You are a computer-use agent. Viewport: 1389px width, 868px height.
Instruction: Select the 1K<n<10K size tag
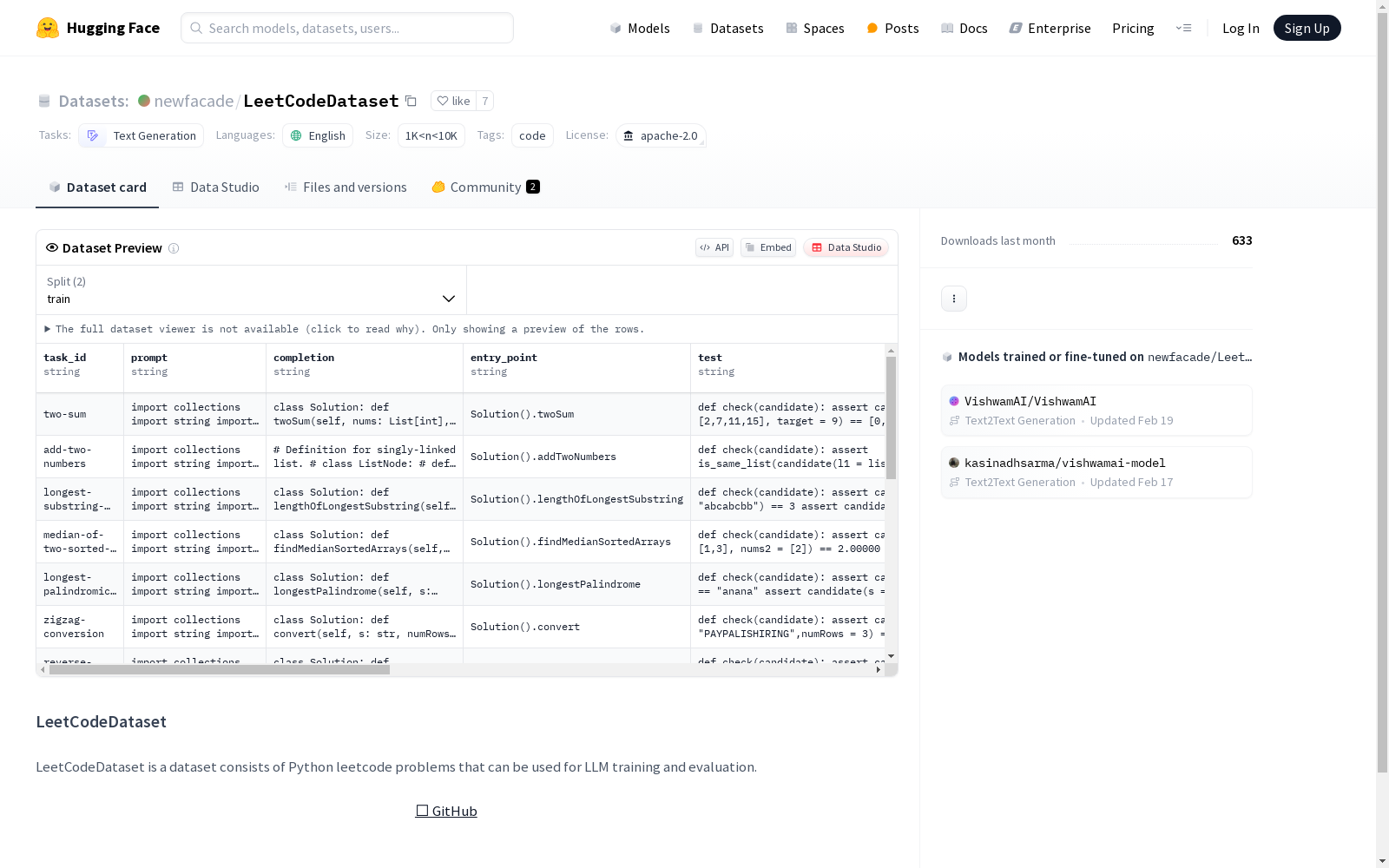click(431, 135)
